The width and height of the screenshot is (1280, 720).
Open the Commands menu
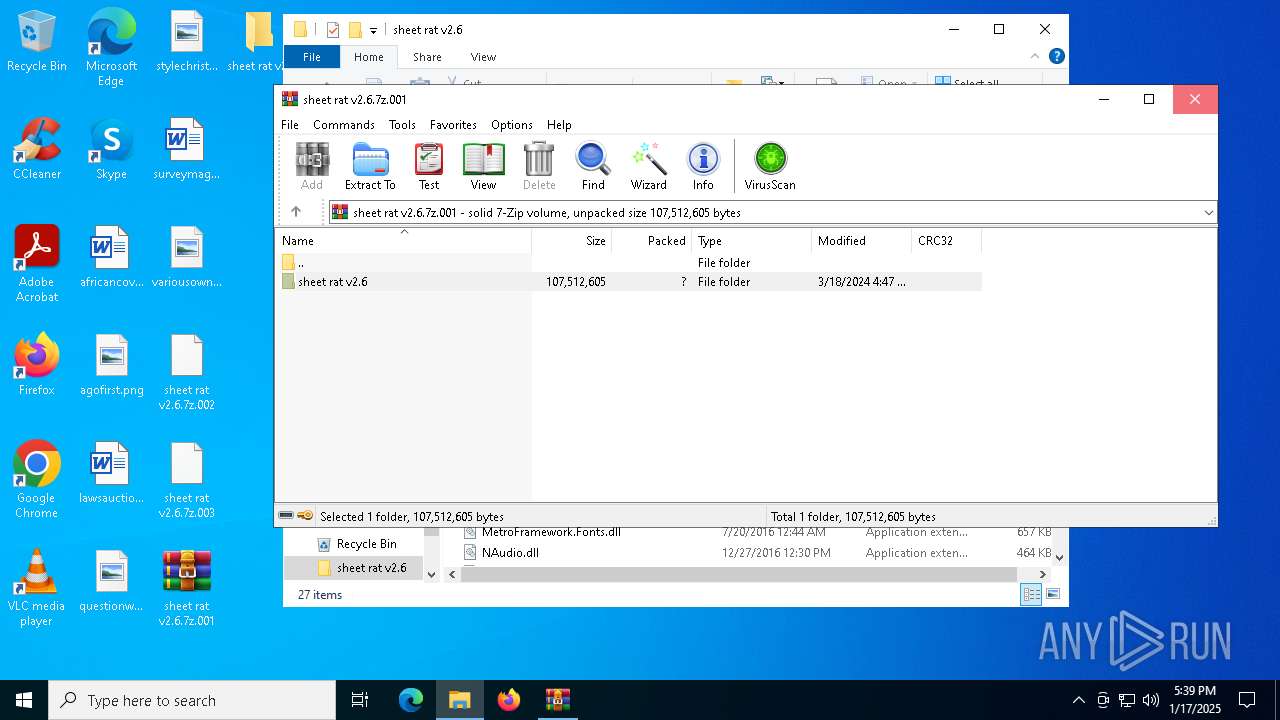pyautogui.click(x=343, y=125)
